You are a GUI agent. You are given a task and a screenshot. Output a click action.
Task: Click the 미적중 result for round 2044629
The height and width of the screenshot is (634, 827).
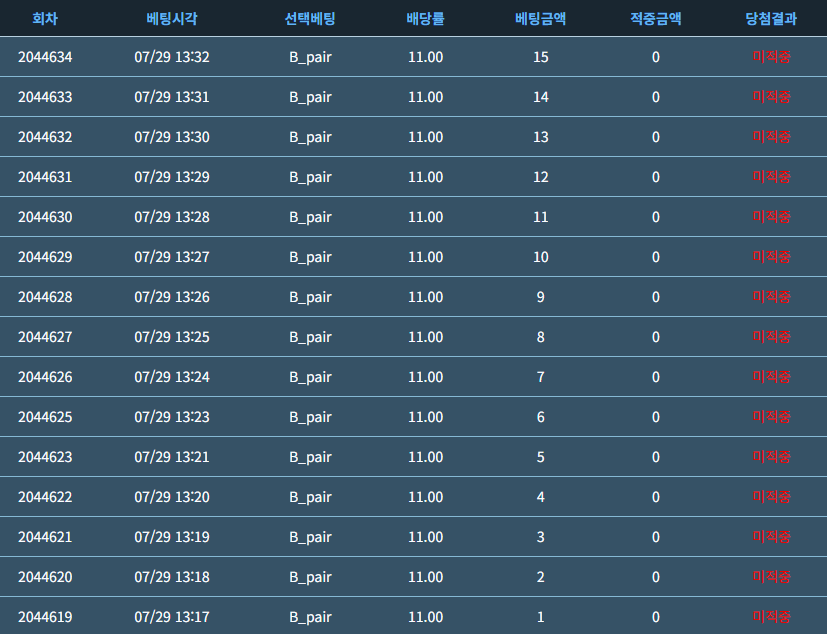(x=771, y=257)
